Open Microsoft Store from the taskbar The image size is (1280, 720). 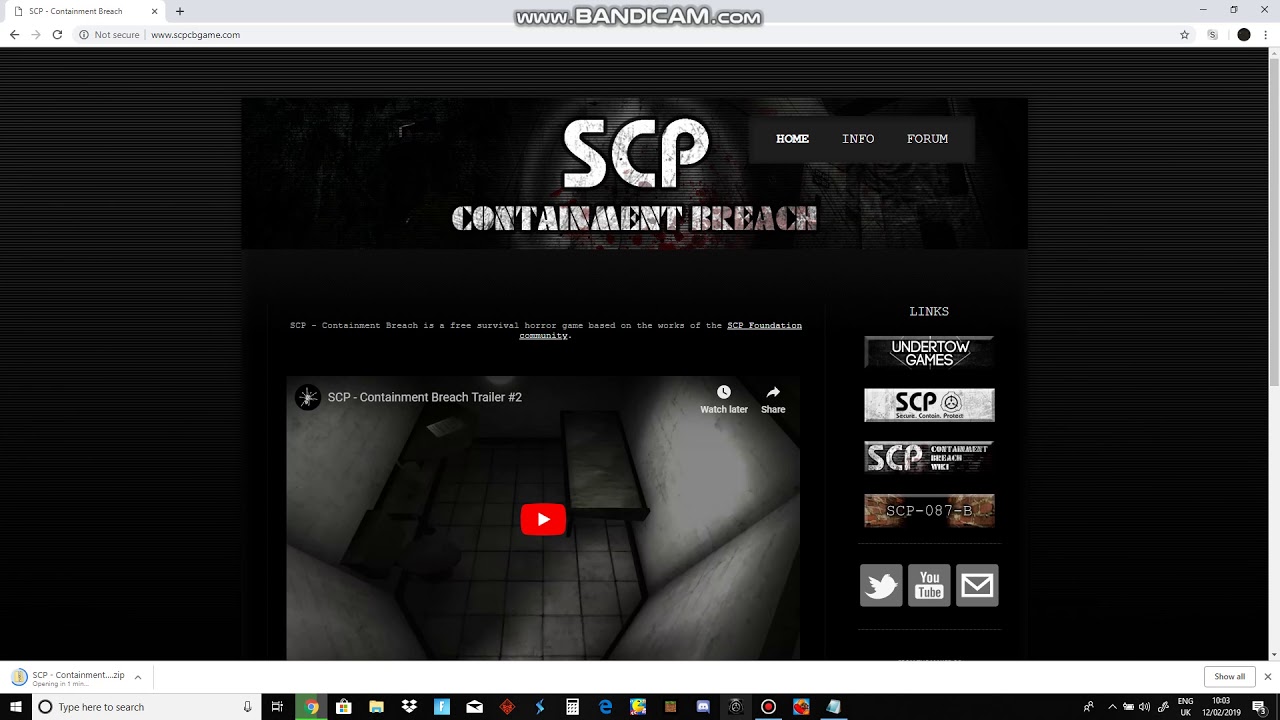(344, 707)
